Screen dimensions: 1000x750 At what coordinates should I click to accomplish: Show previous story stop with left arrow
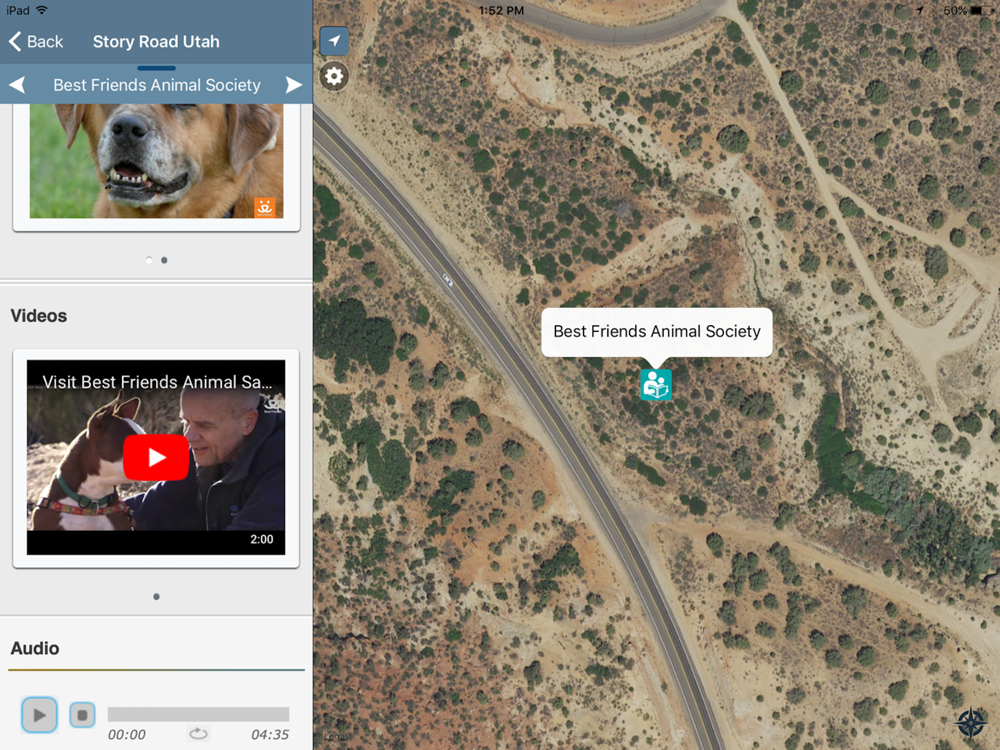pyautogui.click(x=18, y=85)
